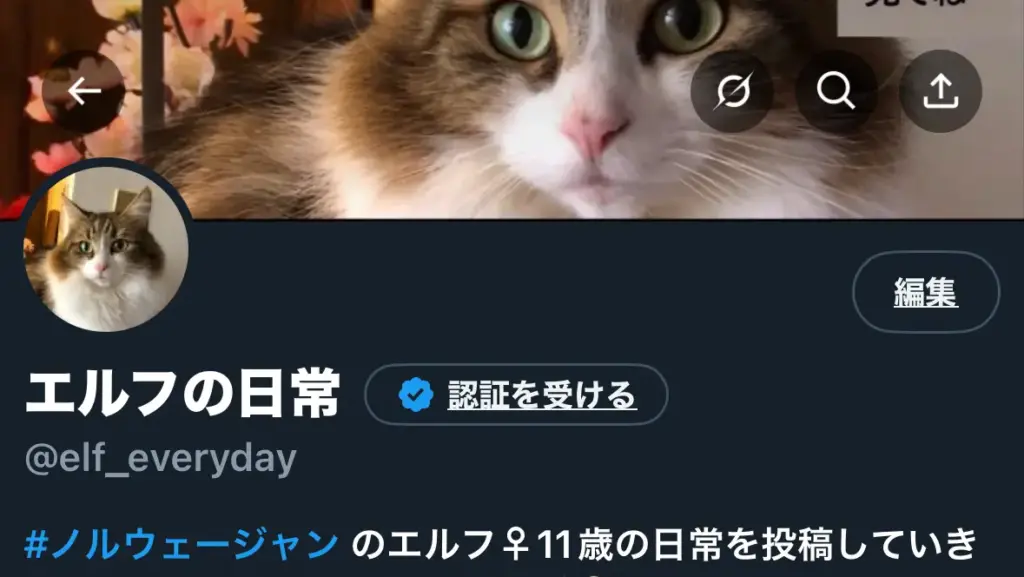Viewport: 1024px width, 577px height.
Task: Tap the 投稿していき text at bio end
Action: (849, 544)
